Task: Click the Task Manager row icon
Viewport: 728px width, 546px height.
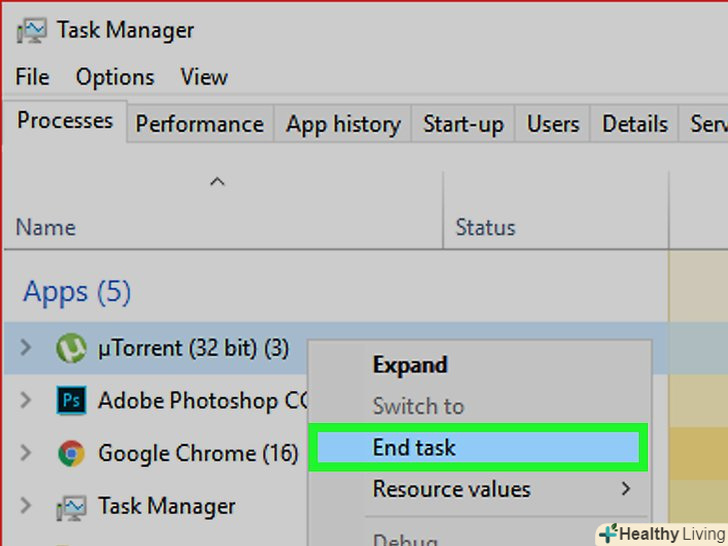Action: 71,507
